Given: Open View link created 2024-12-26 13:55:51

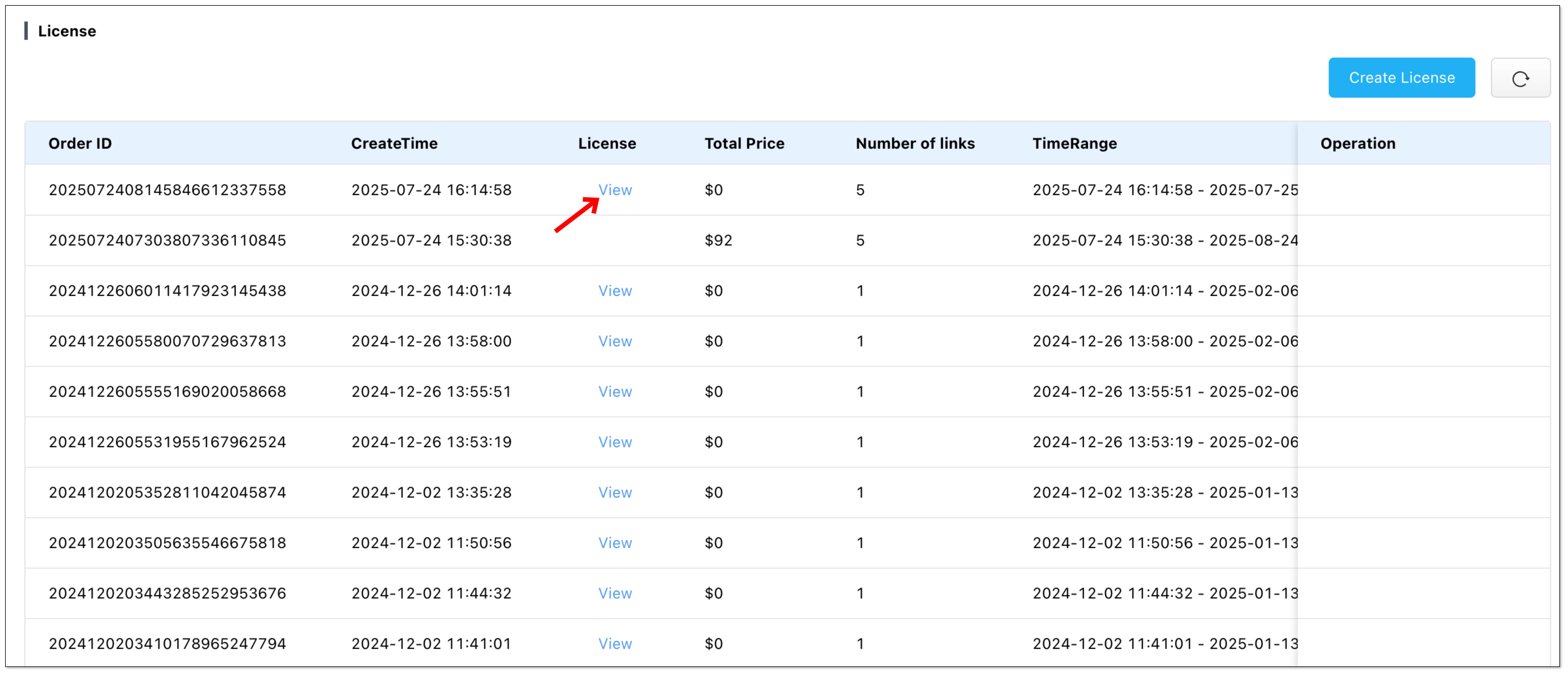Looking at the screenshot, I should click(x=615, y=392).
